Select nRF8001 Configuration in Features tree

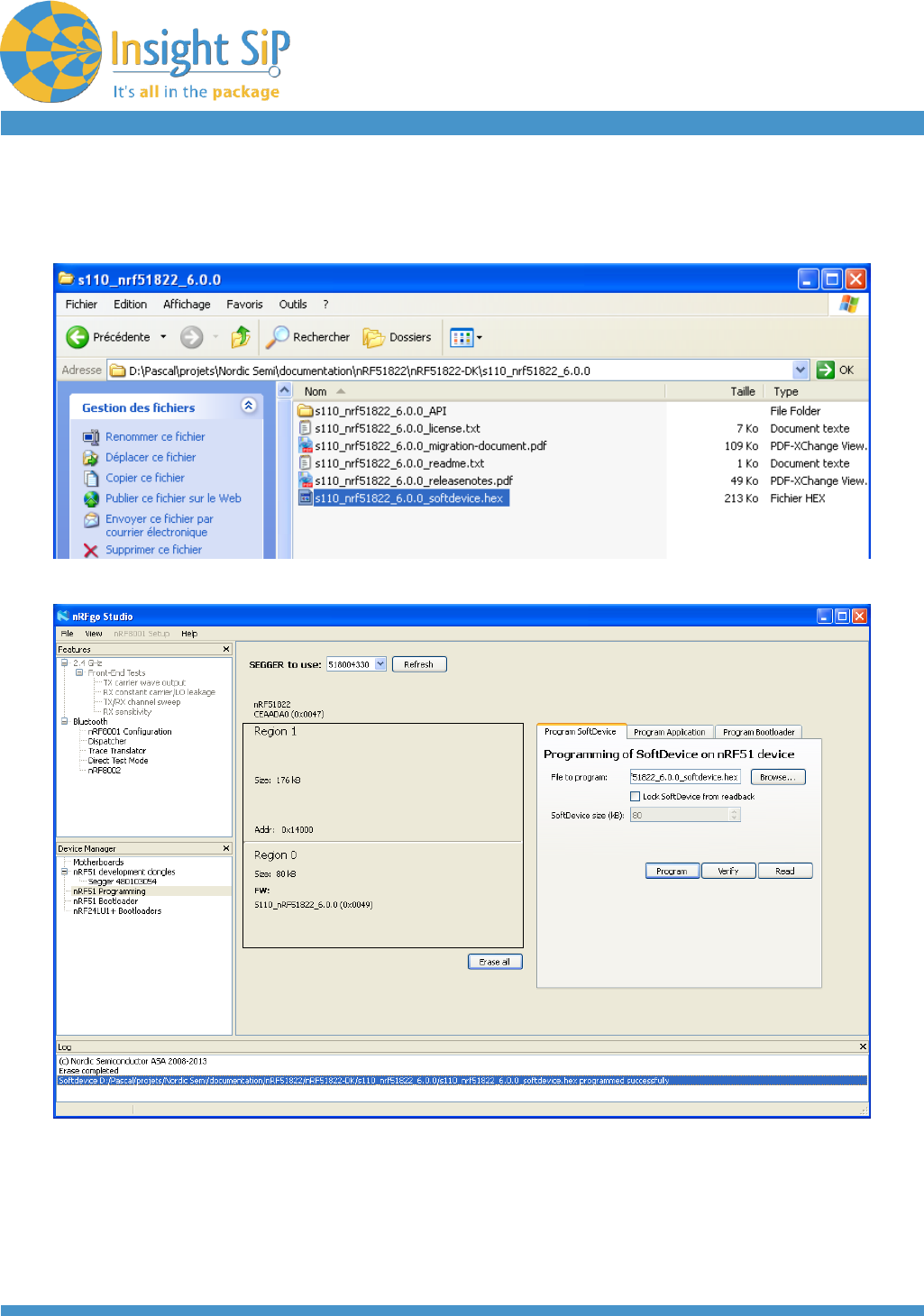(x=130, y=732)
